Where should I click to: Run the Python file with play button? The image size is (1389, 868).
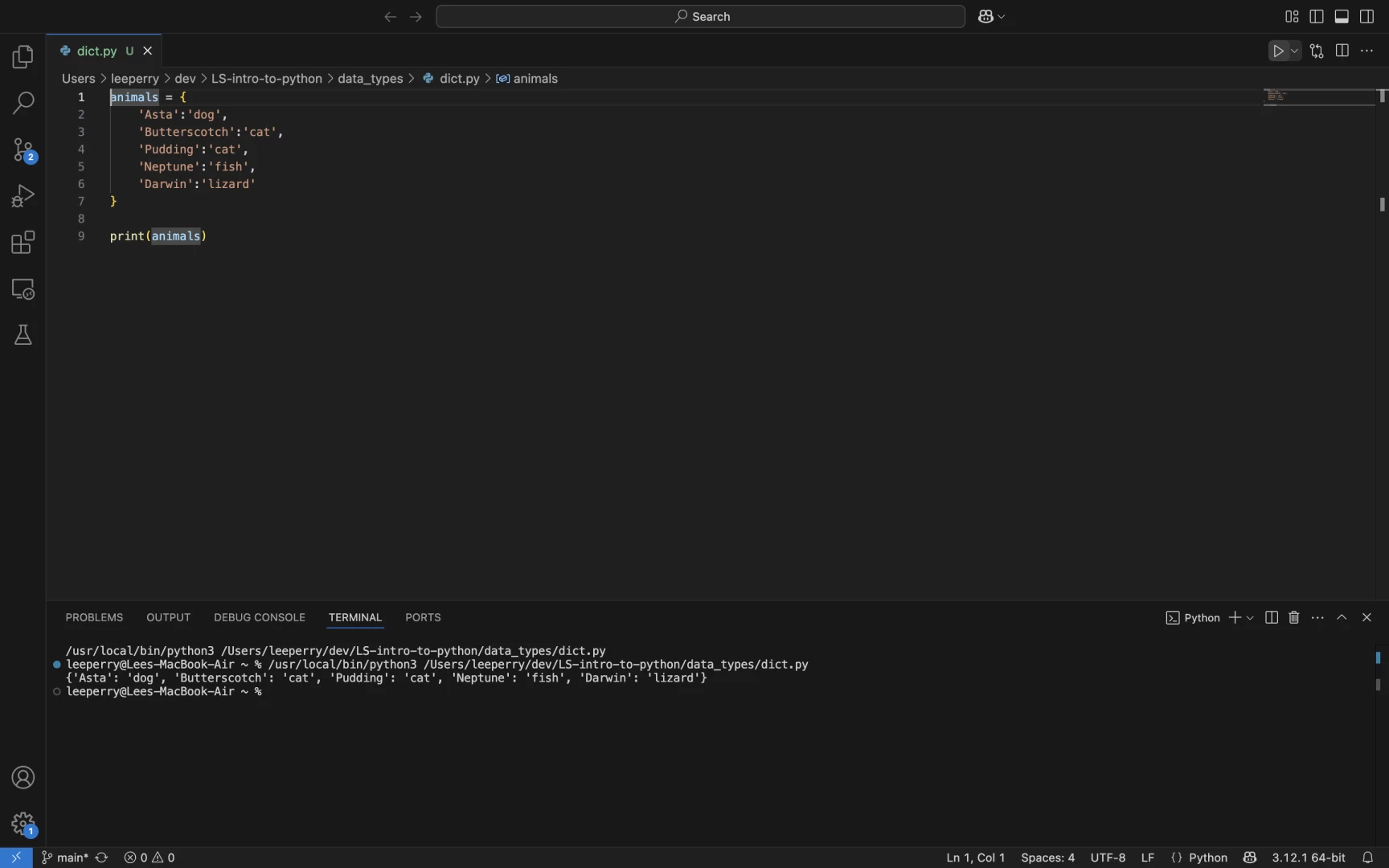click(x=1277, y=51)
